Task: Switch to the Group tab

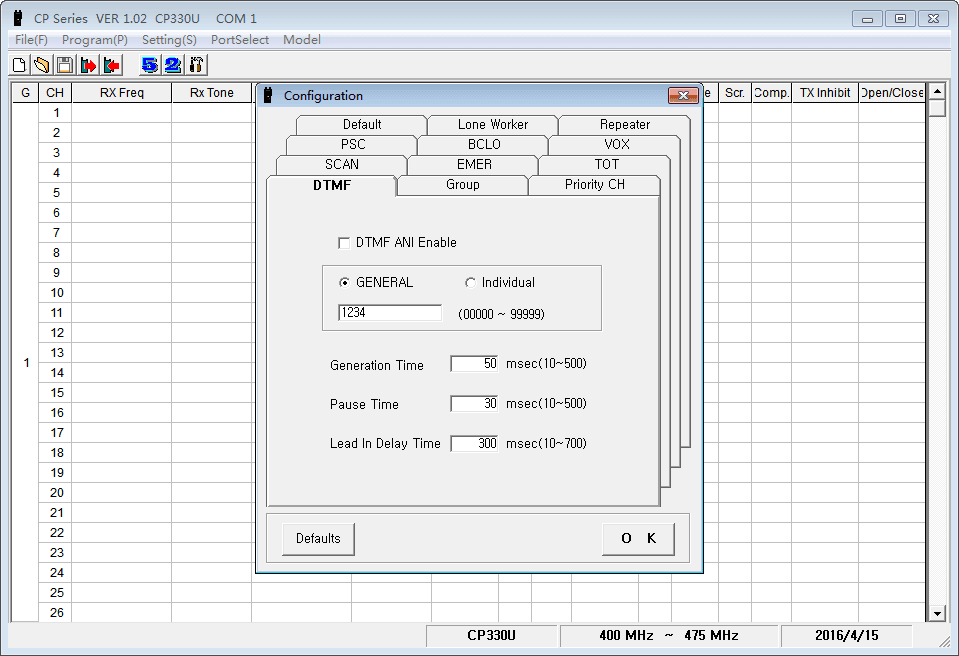Action: (462, 185)
